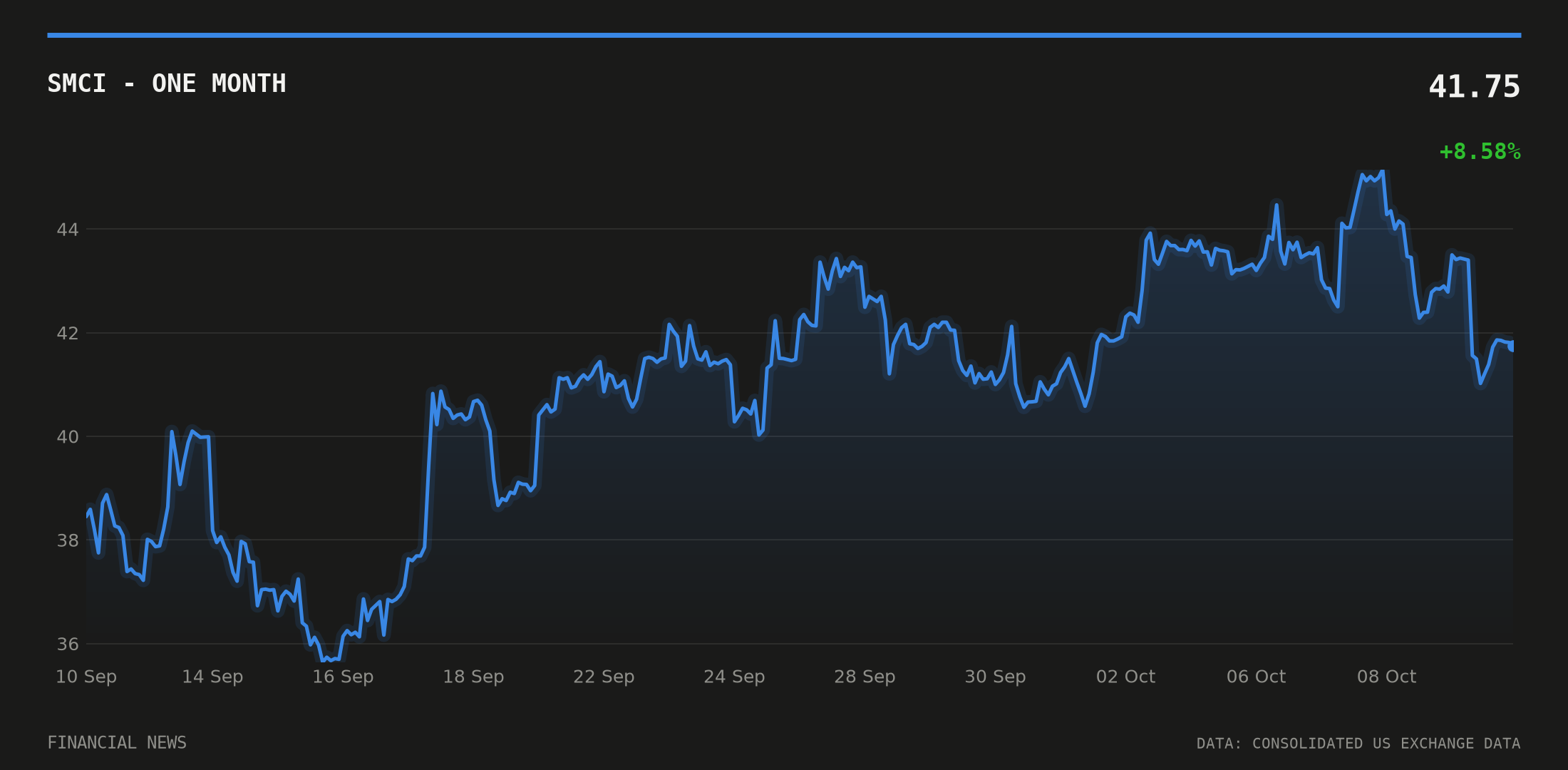This screenshot has width=1568, height=770.
Task: Click the FINANCIAL NEWS footer text
Action: (117, 743)
